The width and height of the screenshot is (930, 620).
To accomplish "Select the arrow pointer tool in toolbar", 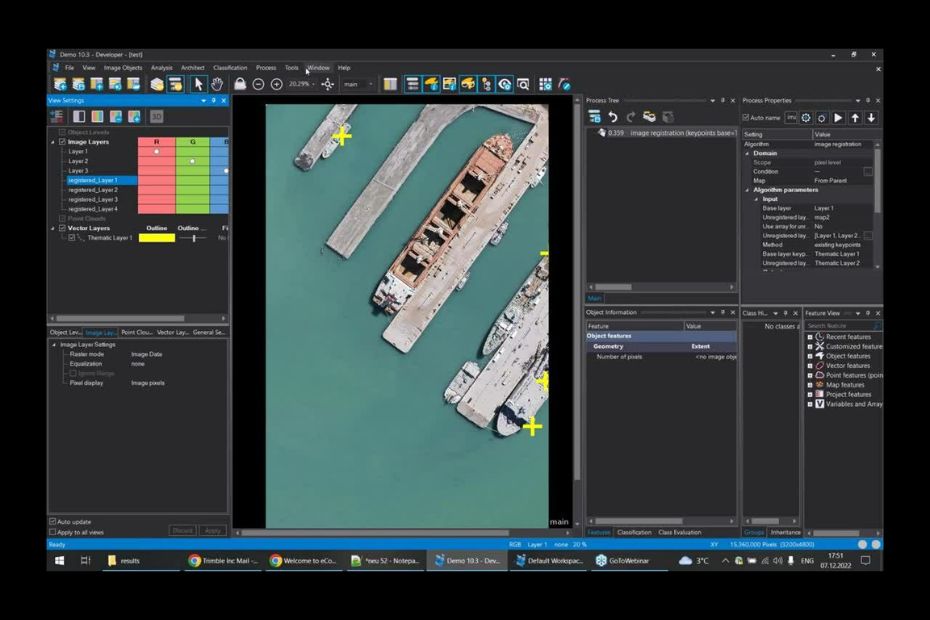I will click(198, 84).
